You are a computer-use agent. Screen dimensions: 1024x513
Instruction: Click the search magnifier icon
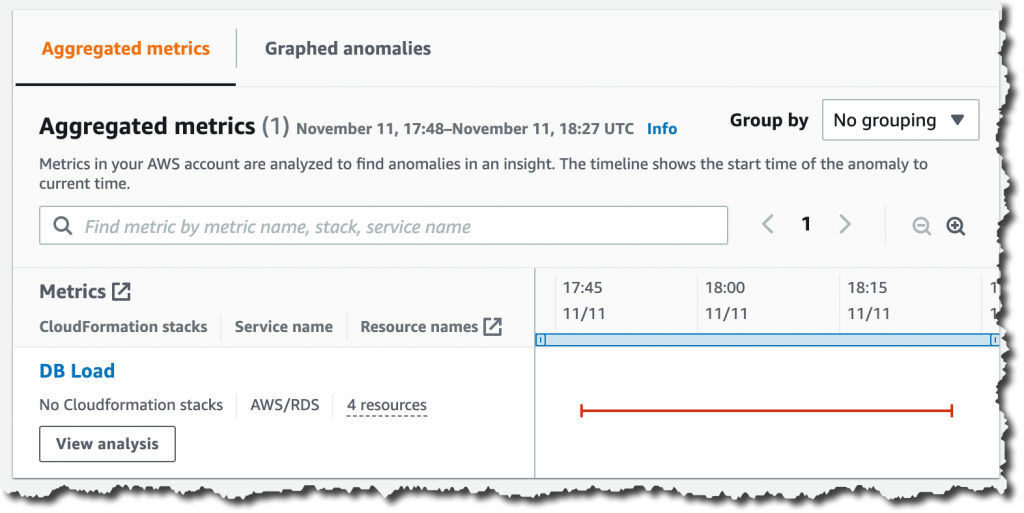click(x=63, y=227)
